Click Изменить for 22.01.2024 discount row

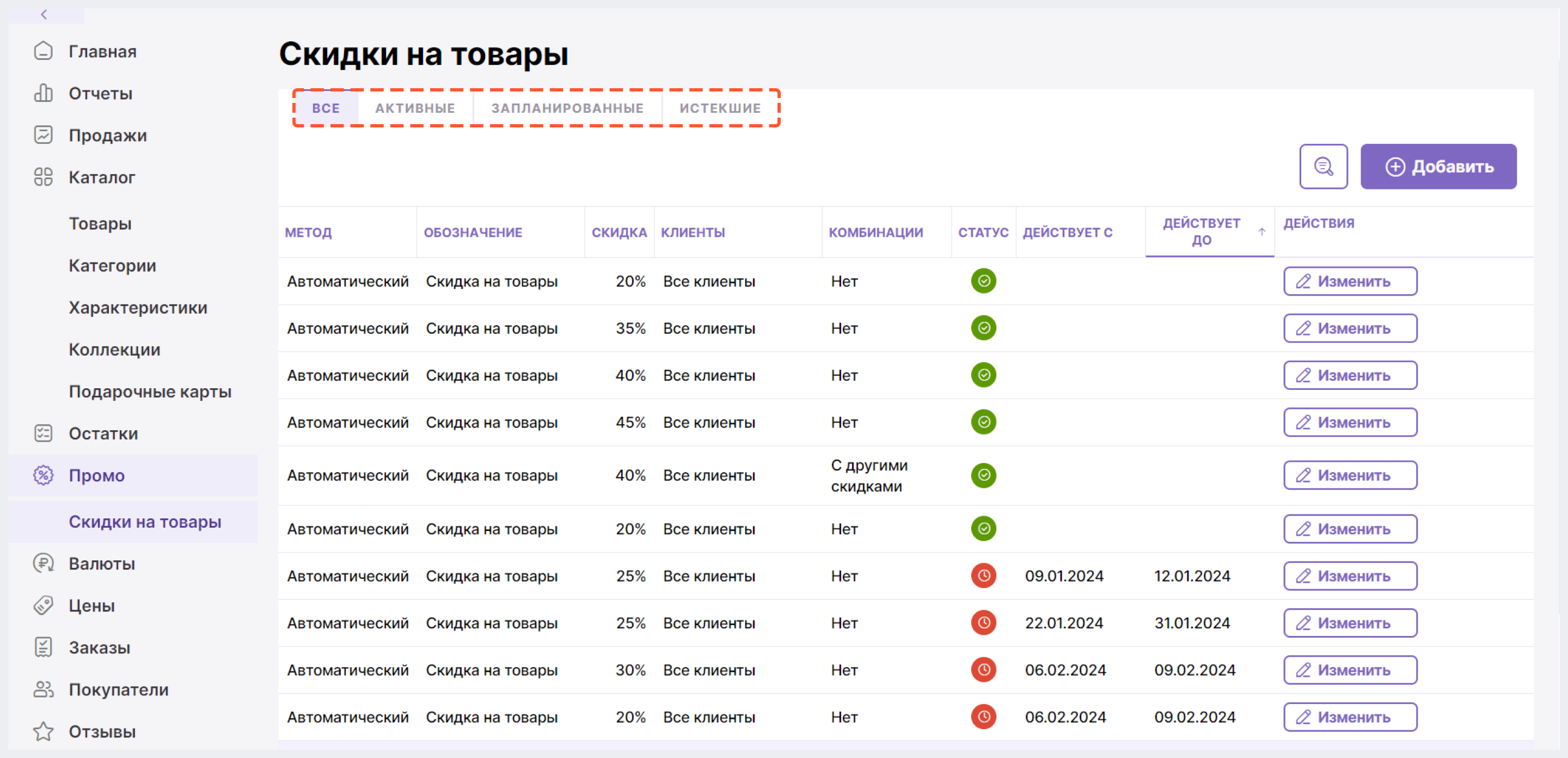coord(1350,623)
